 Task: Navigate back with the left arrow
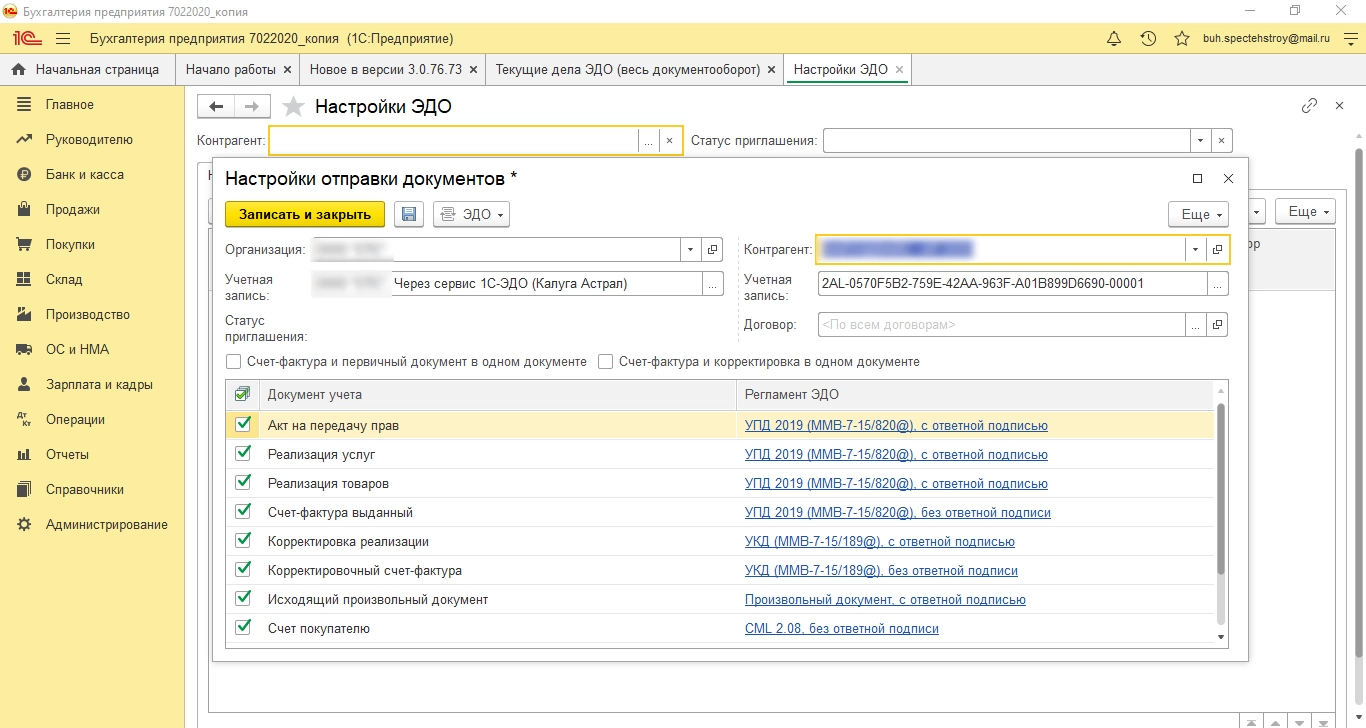pos(216,107)
